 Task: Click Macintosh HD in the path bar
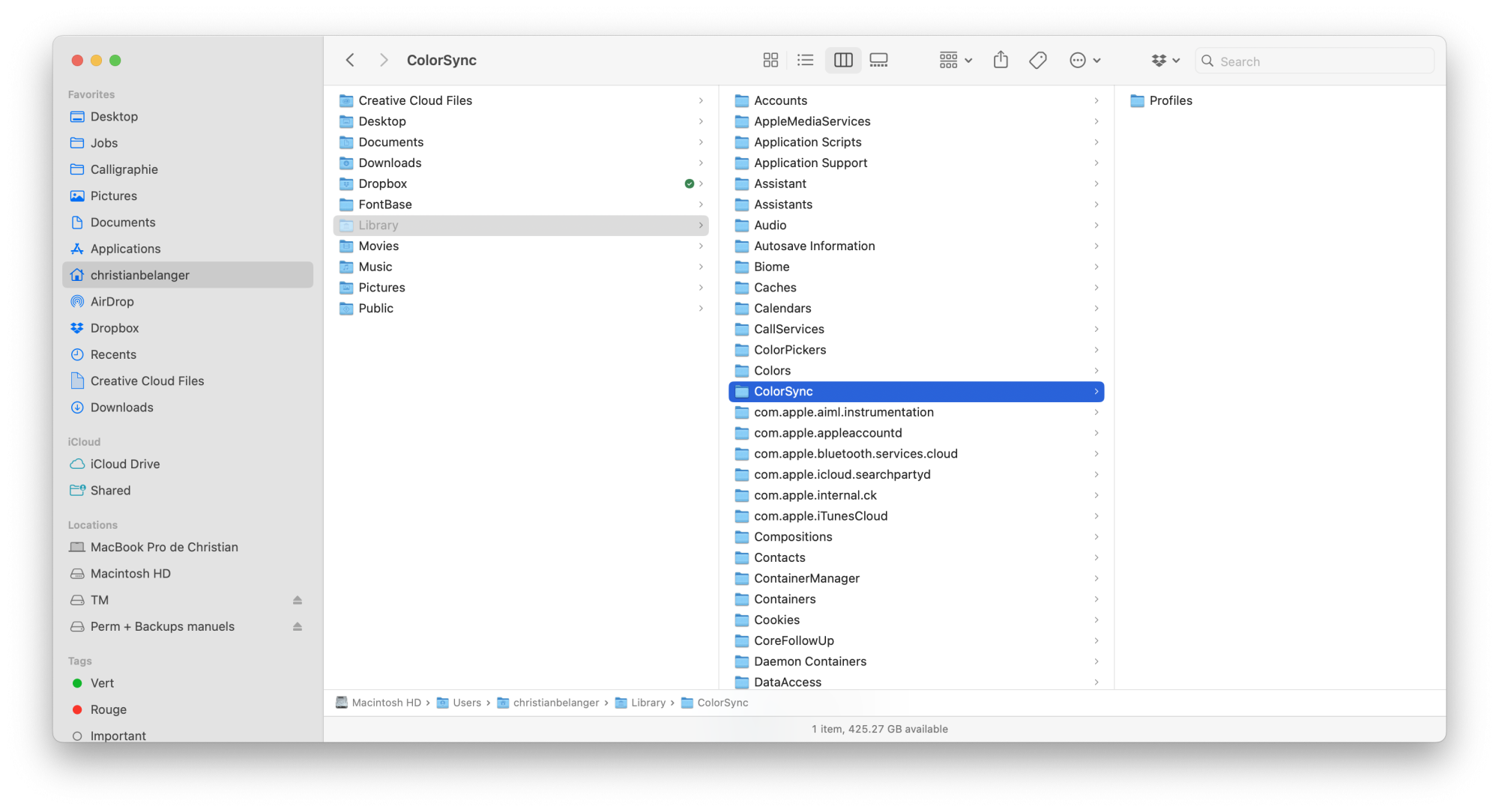[x=386, y=703]
